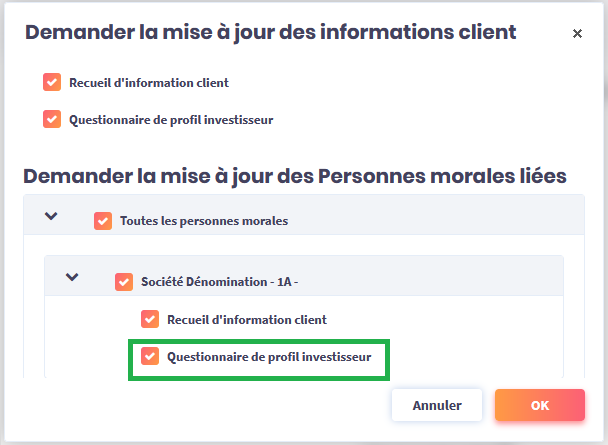Screen dimensions: 608x445
Task: Select the Toutes les personnes morales label
Action: pyautogui.click(x=204, y=221)
